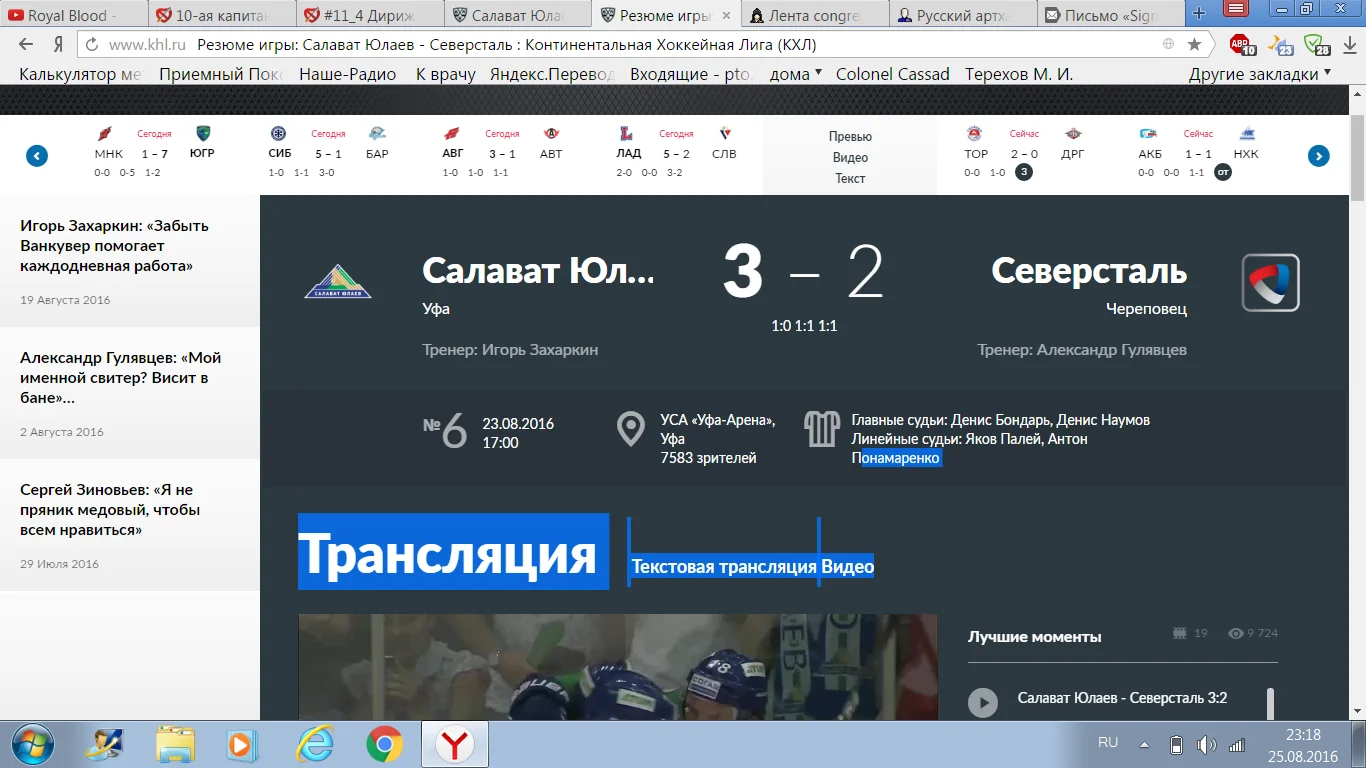Check the battery icon in system tray
Viewport: 1366px width, 768px height.
tap(1177, 744)
